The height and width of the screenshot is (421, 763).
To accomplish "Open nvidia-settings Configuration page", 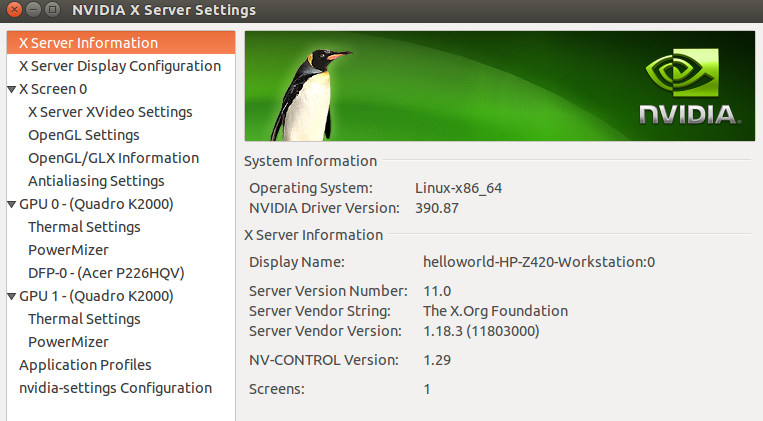I will 115,388.
